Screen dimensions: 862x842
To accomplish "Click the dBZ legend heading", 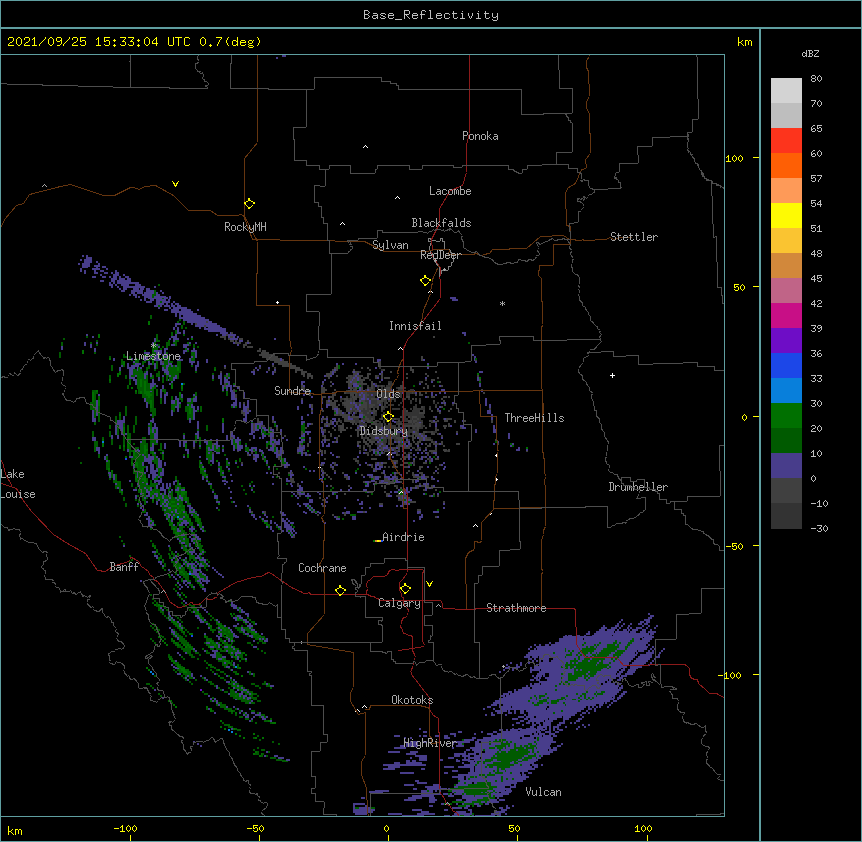I will point(810,53).
